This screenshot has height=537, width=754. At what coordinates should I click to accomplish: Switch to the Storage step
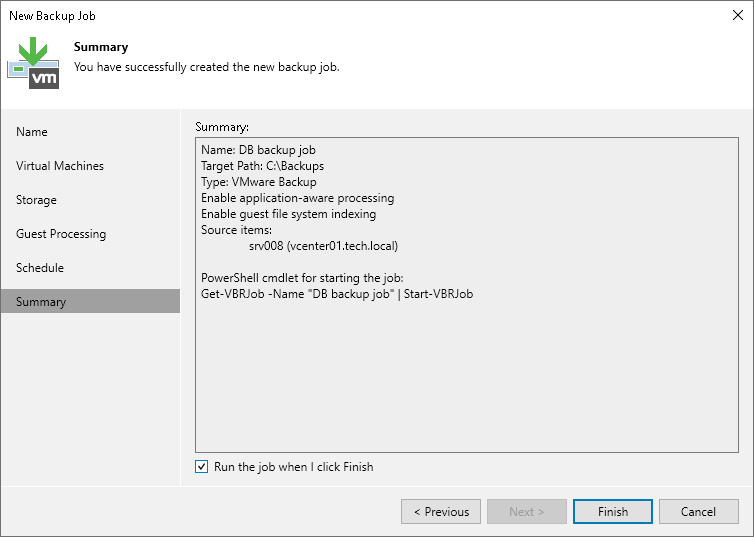point(36,200)
